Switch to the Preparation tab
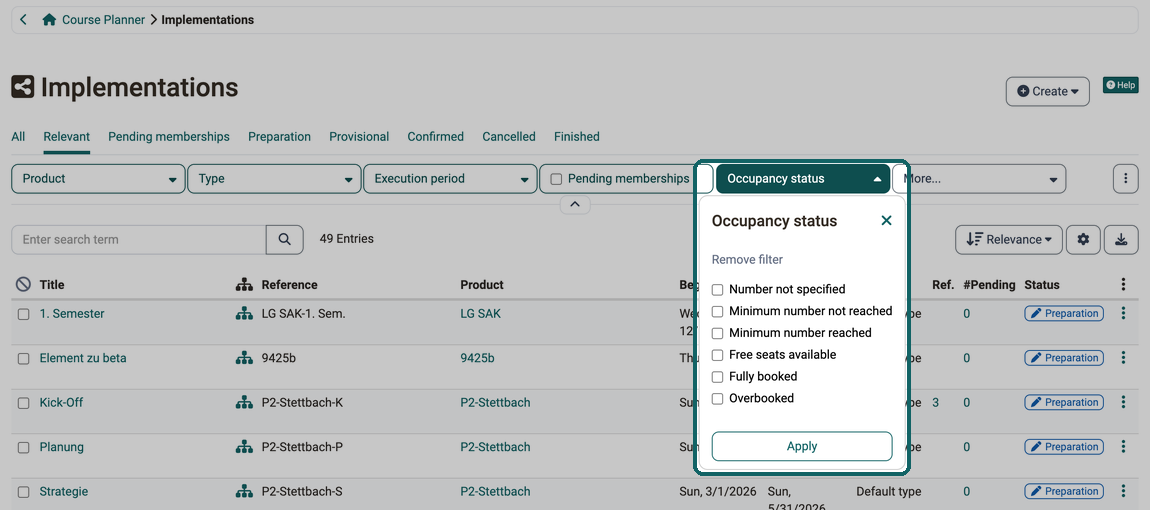The image size is (1150, 510). (x=279, y=136)
